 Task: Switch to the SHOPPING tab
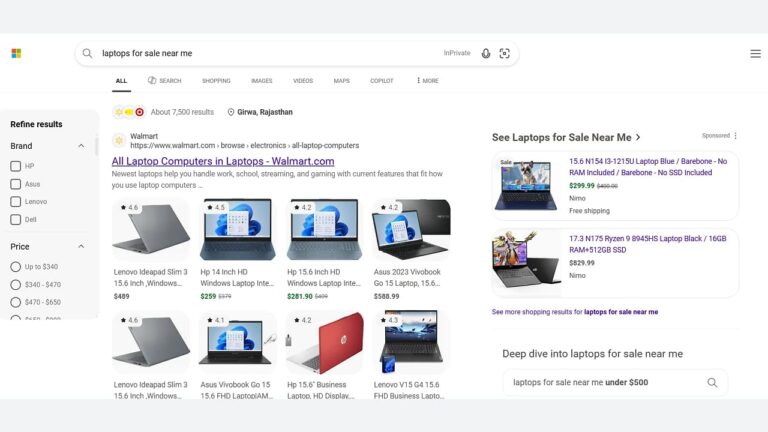tap(216, 81)
